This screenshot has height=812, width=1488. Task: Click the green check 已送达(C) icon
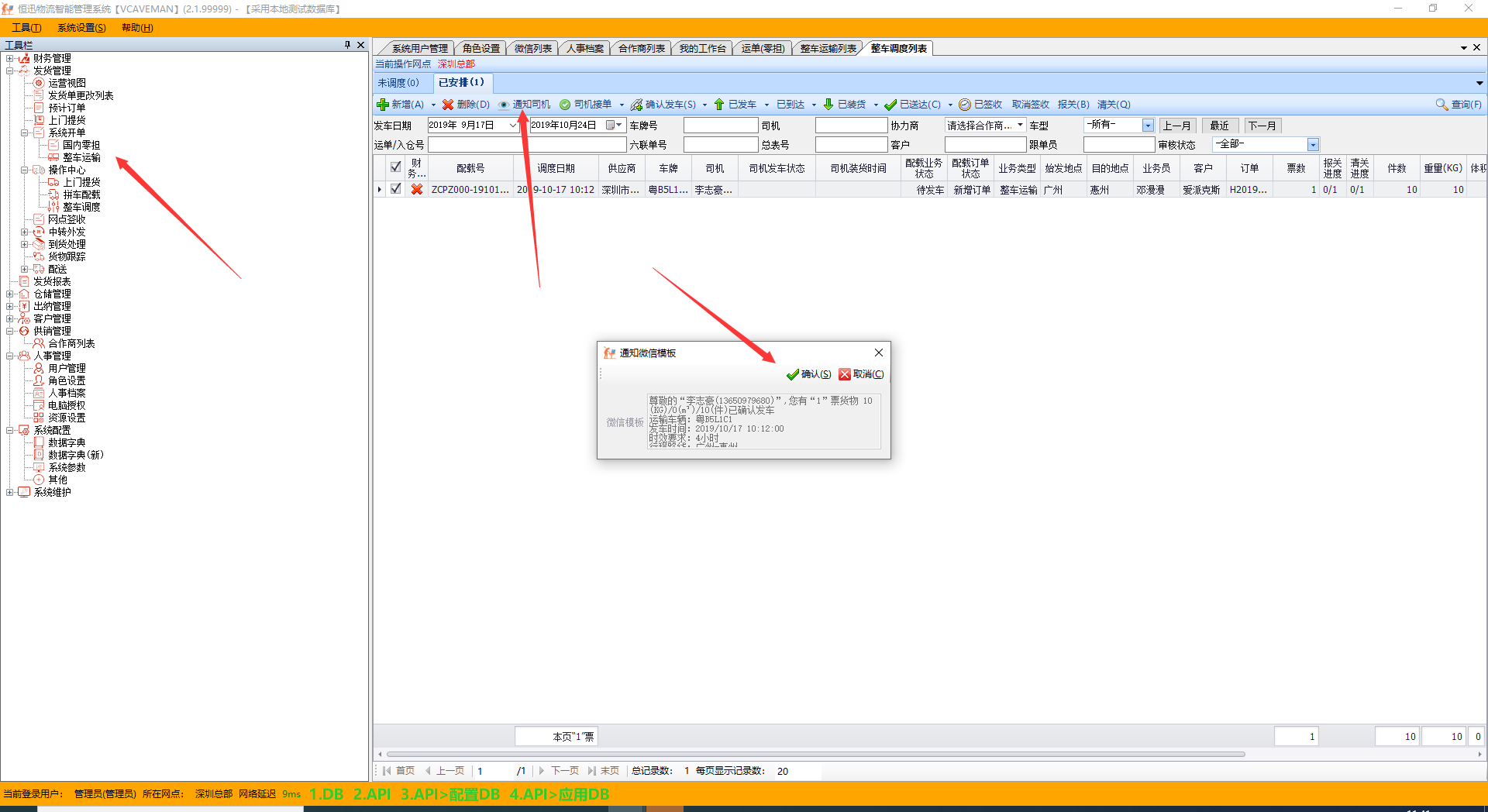pos(890,105)
